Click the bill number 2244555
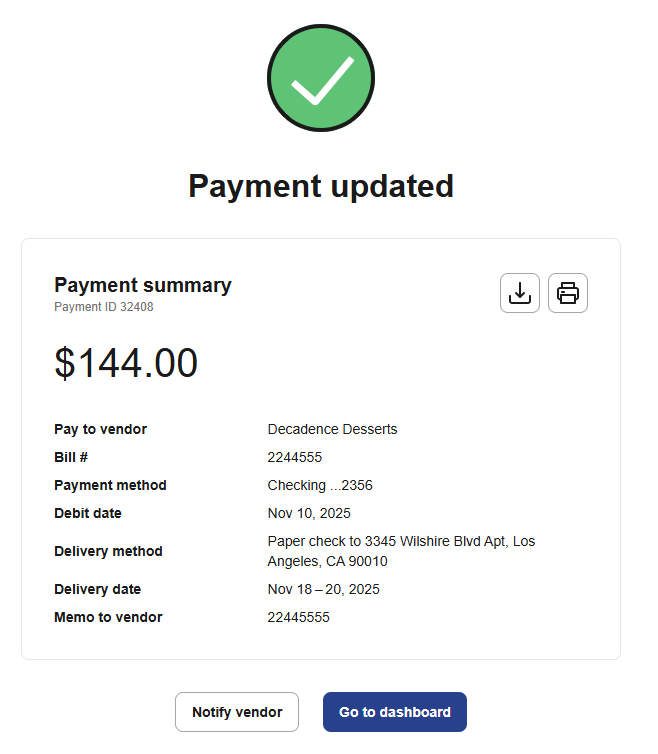The width and height of the screenshot is (658, 754). tap(295, 457)
